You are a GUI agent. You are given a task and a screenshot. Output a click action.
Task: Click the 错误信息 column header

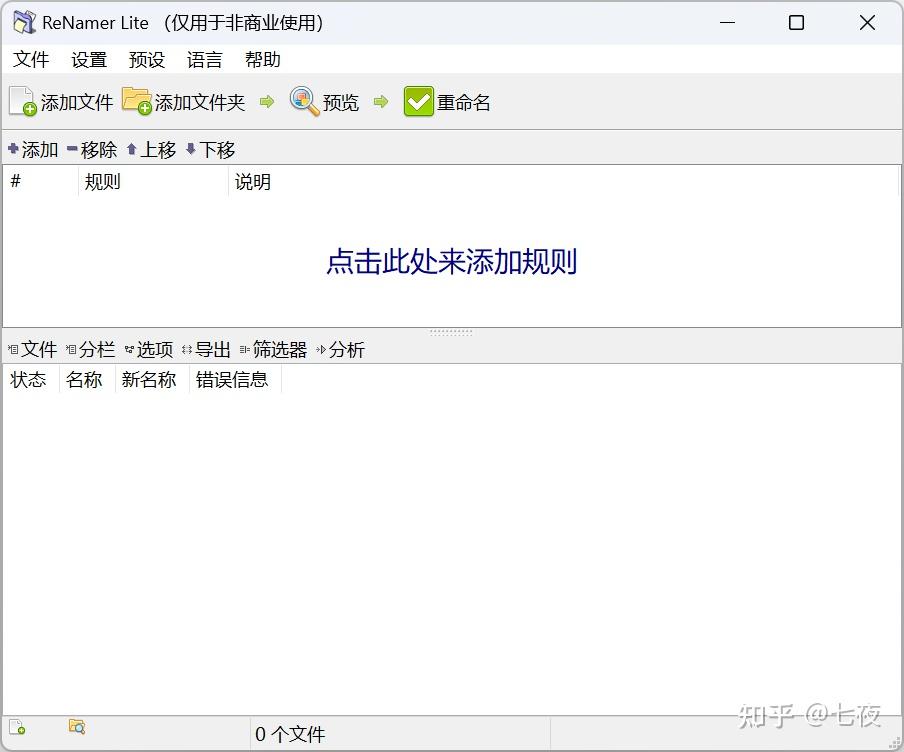pyautogui.click(x=235, y=379)
